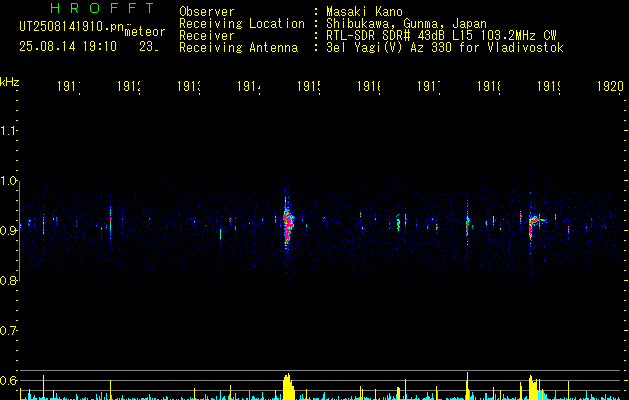Select the observer name Masaki Kano
The height and width of the screenshot is (400, 629).
[x=365, y=12]
